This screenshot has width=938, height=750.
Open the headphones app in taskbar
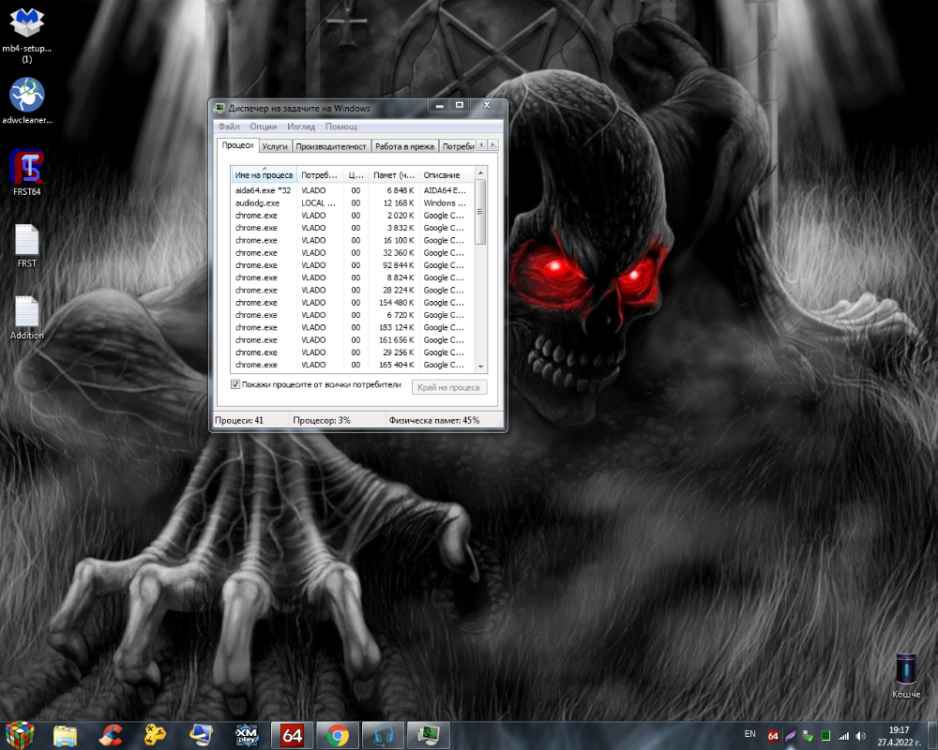click(383, 736)
